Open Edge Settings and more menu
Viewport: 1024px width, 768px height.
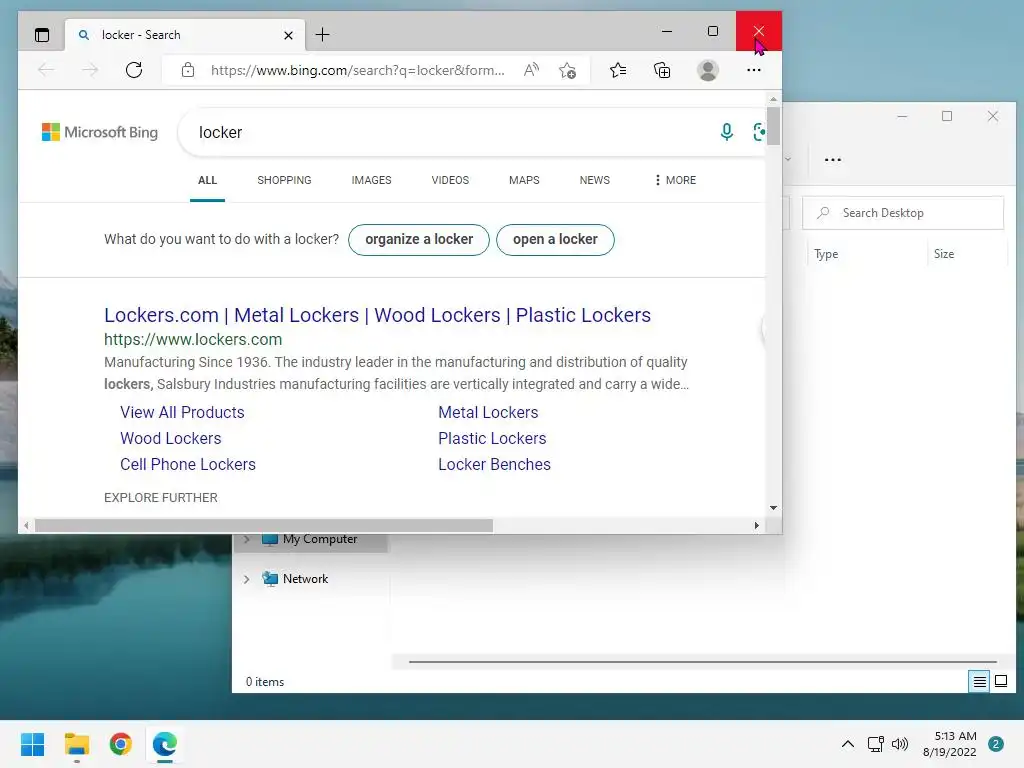click(754, 70)
